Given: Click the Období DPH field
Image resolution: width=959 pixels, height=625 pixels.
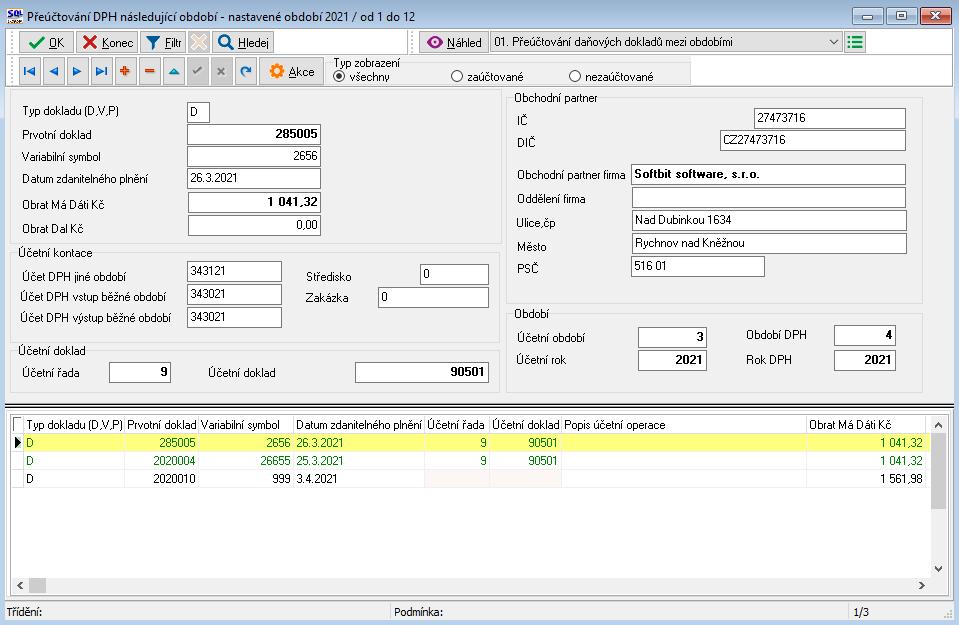Looking at the screenshot, I should pos(865,336).
